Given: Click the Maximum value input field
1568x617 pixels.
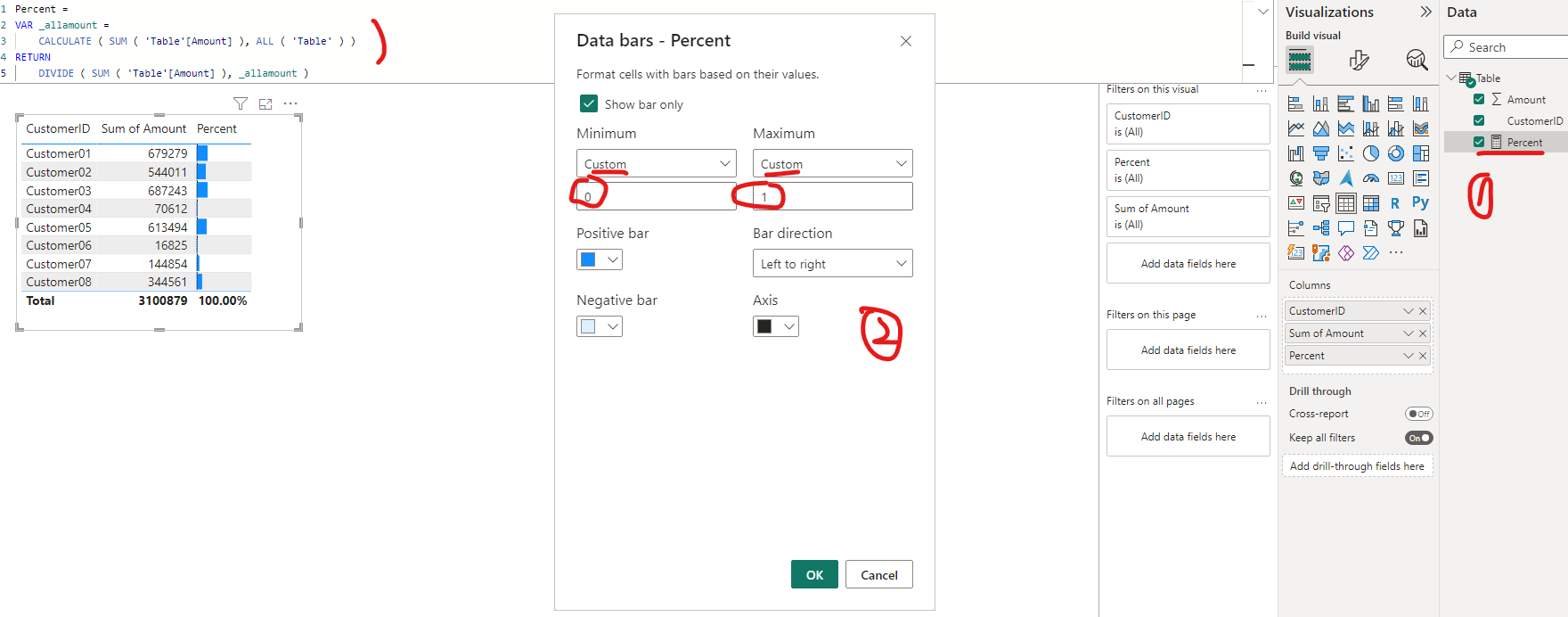Looking at the screenshot, I should [833, 196].
